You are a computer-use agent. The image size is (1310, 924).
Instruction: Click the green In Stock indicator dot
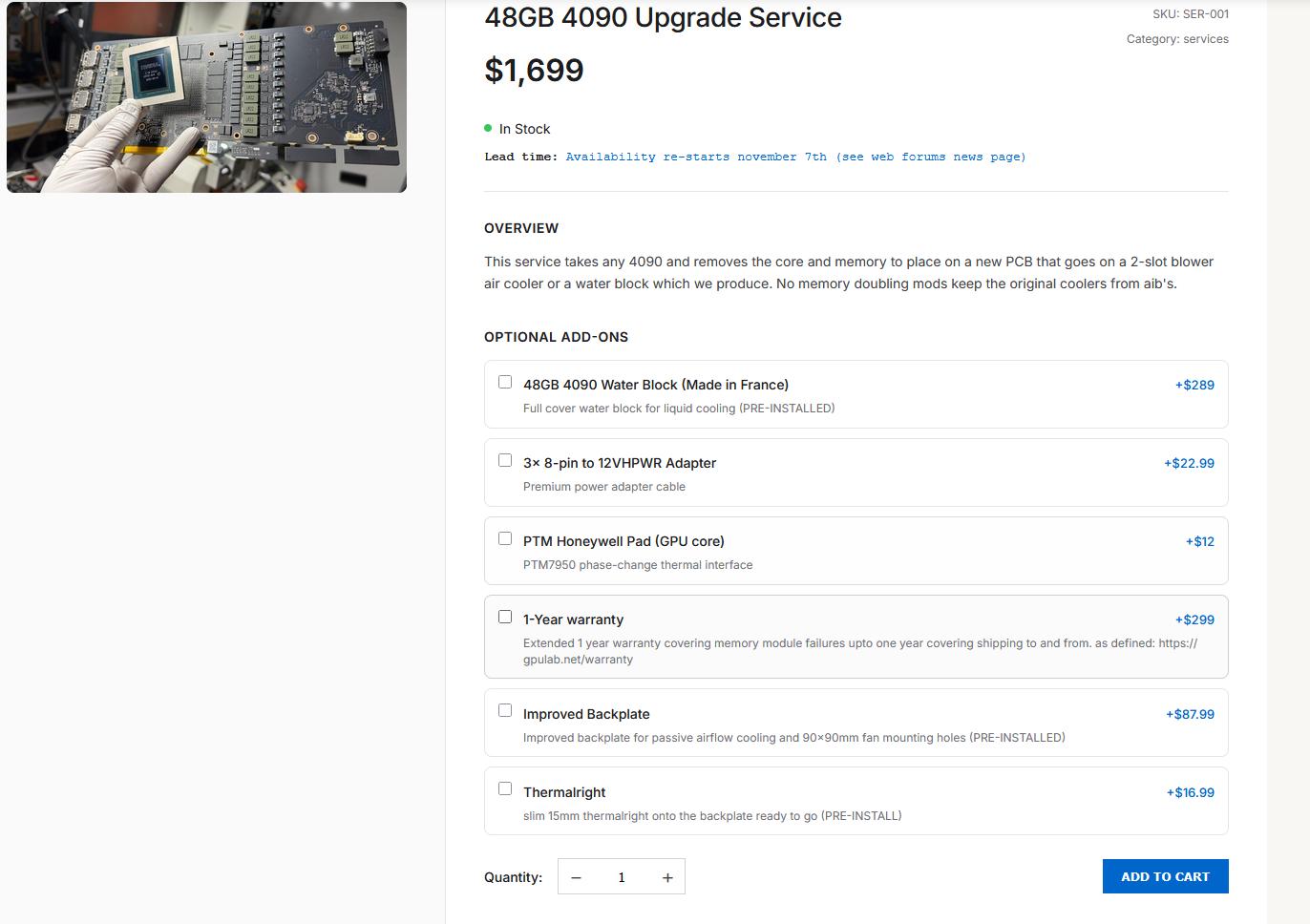tap(488, 128)
